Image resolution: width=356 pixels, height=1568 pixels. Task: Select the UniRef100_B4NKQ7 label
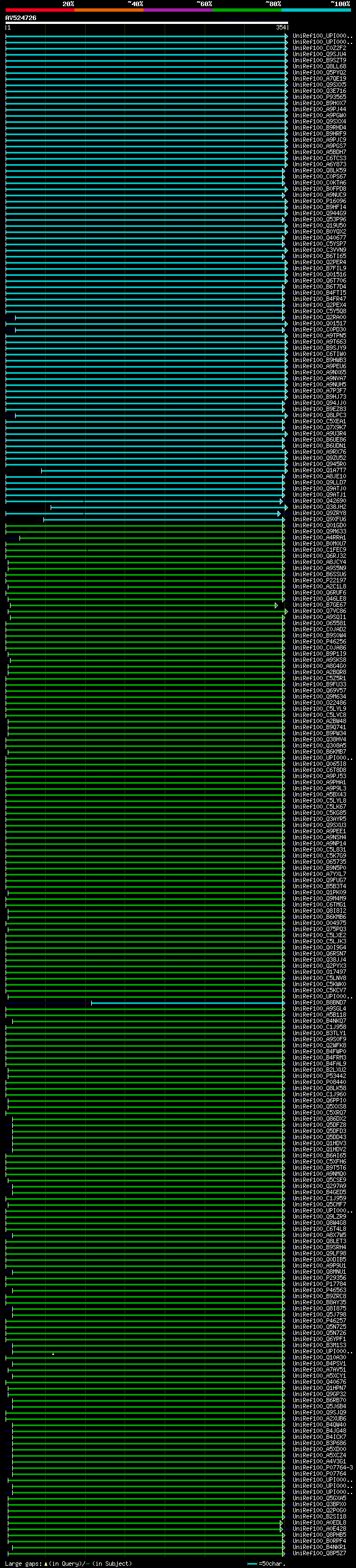tap(319, 1021)
